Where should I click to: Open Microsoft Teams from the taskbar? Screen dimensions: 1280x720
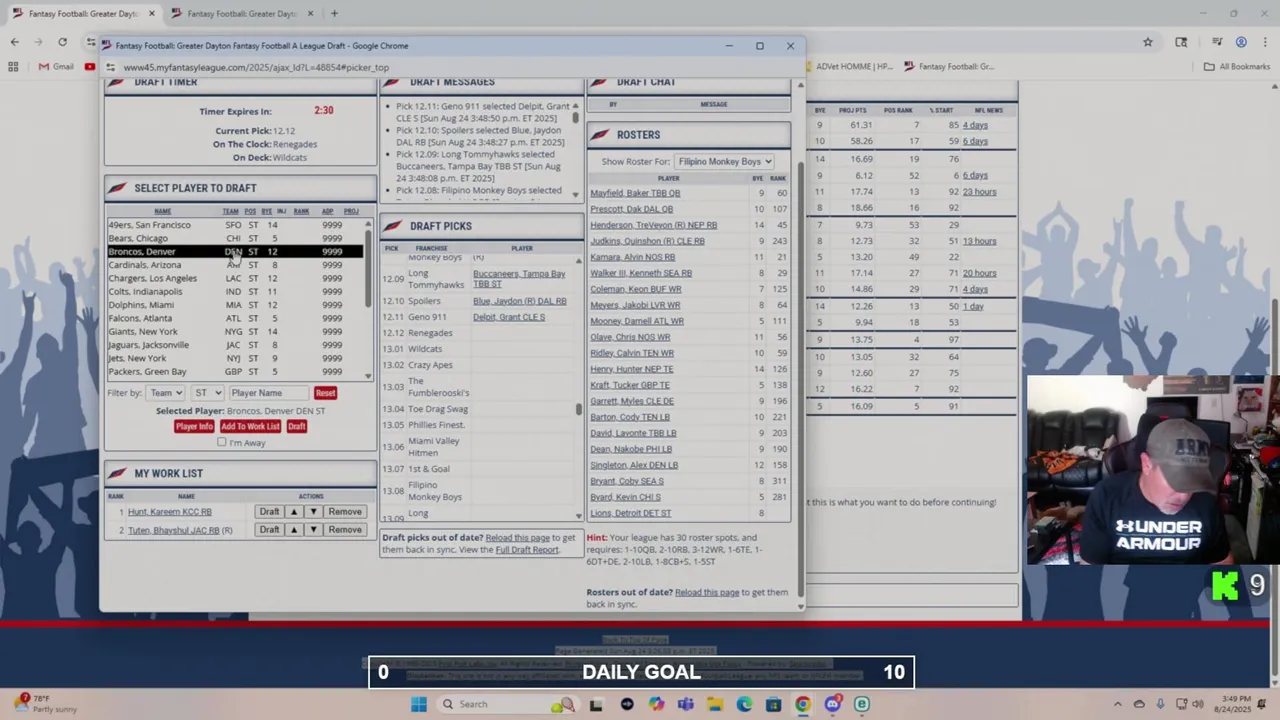685,704
